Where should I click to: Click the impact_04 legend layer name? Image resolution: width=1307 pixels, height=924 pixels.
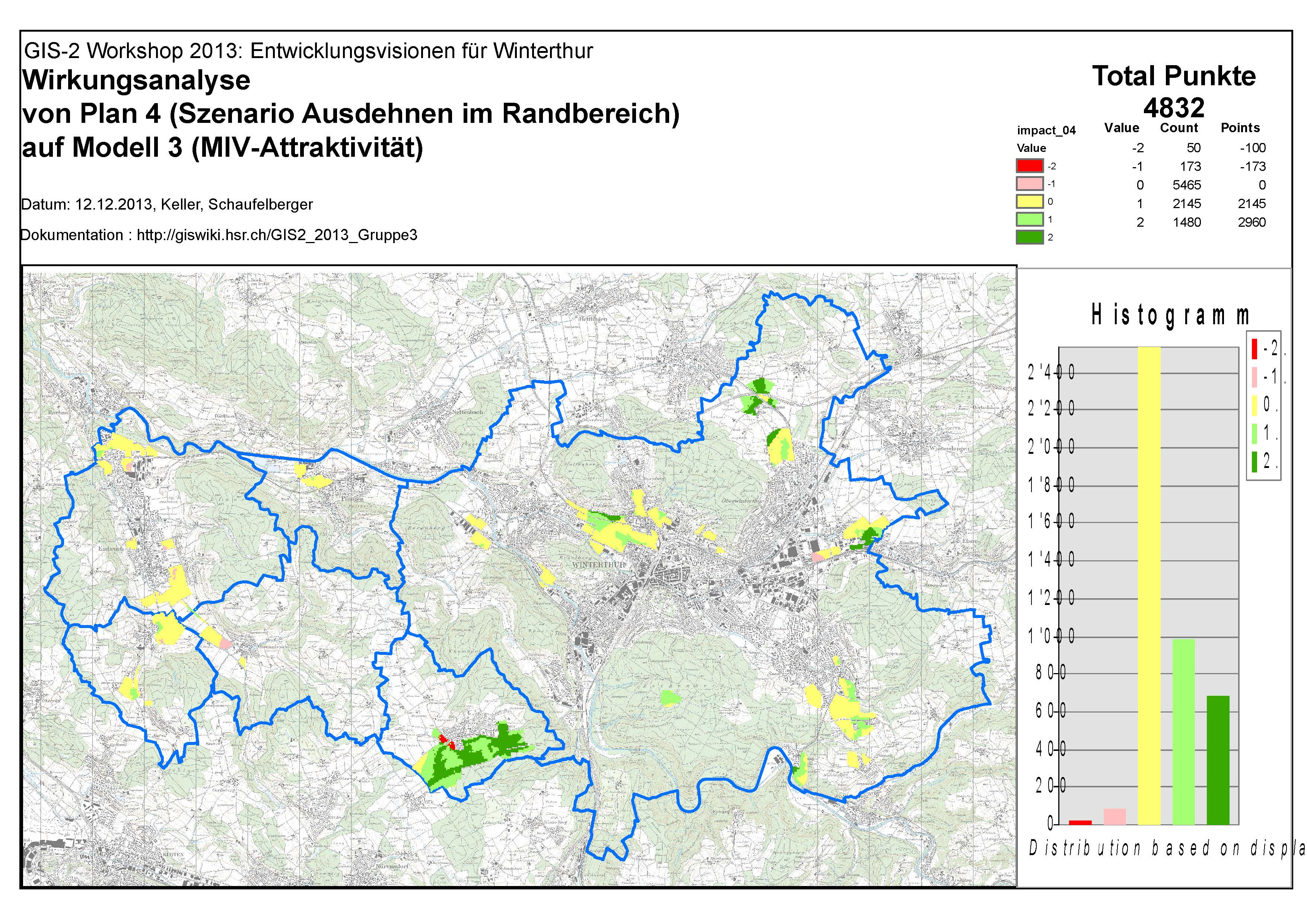[1046, 130]
